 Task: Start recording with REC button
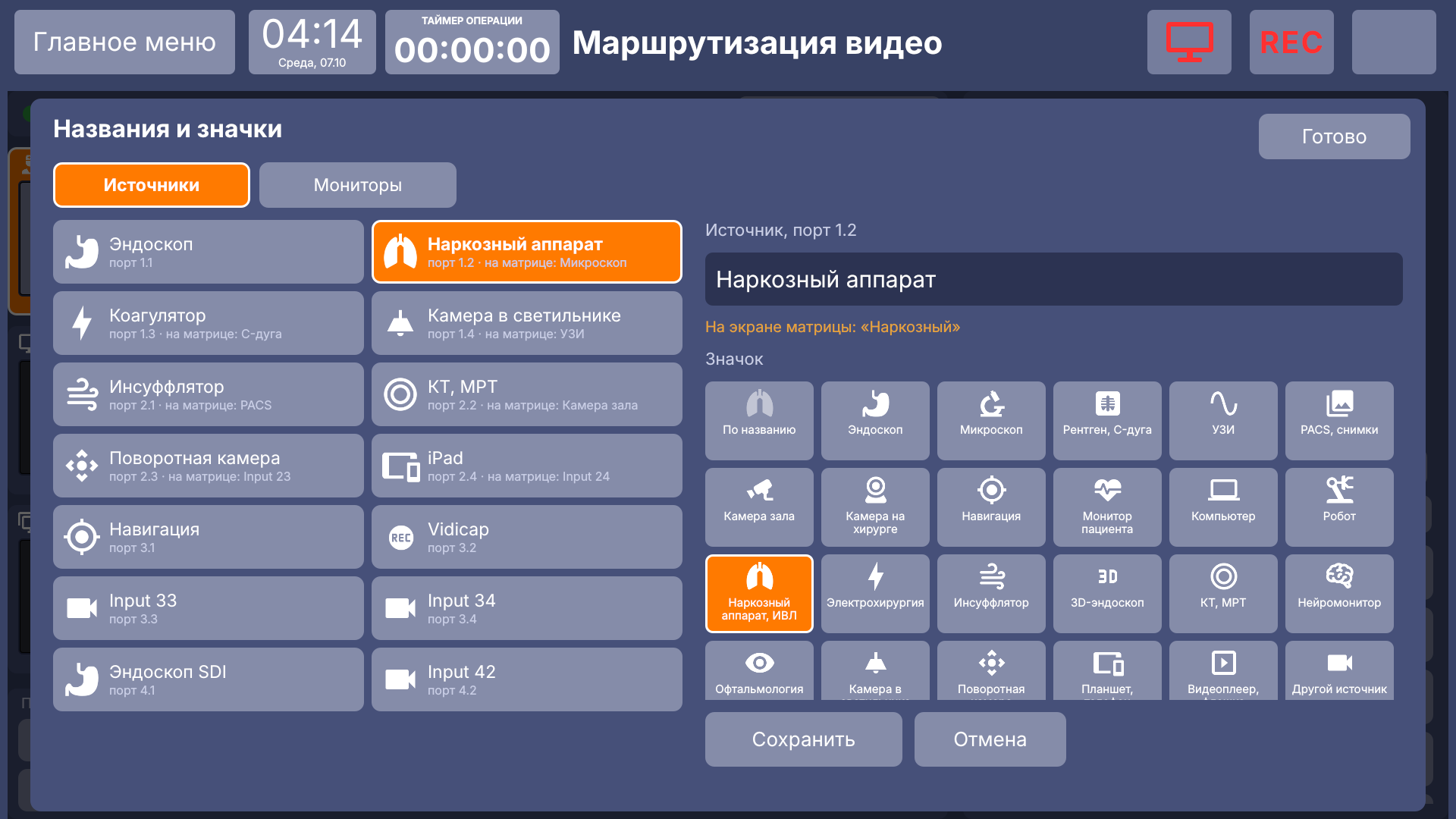point(1291,42)
